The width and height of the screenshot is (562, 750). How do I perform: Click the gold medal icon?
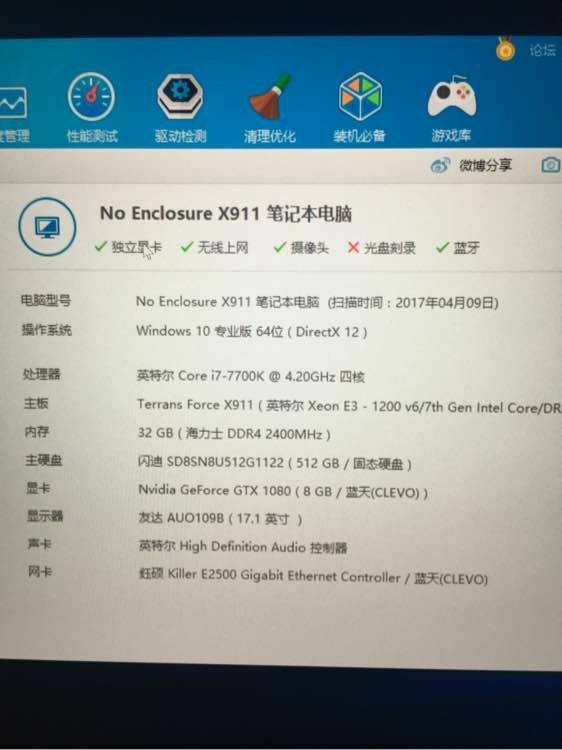click(505, 48)
